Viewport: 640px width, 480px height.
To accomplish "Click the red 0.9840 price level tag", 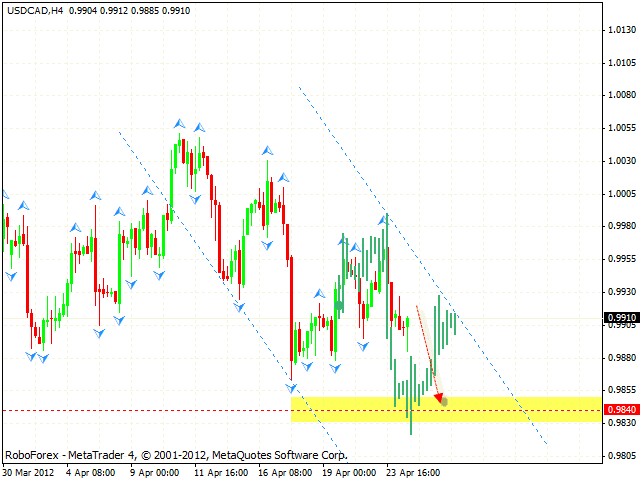I will pos(621,410).
